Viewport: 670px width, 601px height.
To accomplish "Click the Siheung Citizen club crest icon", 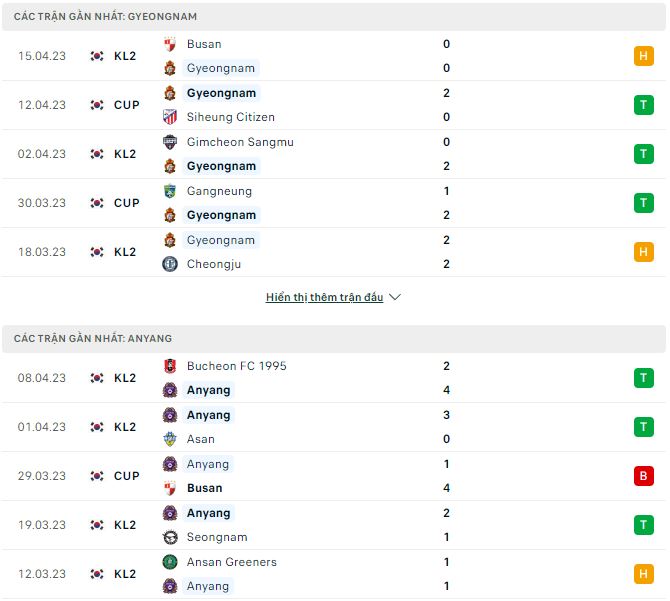I will tap(170, 117).
